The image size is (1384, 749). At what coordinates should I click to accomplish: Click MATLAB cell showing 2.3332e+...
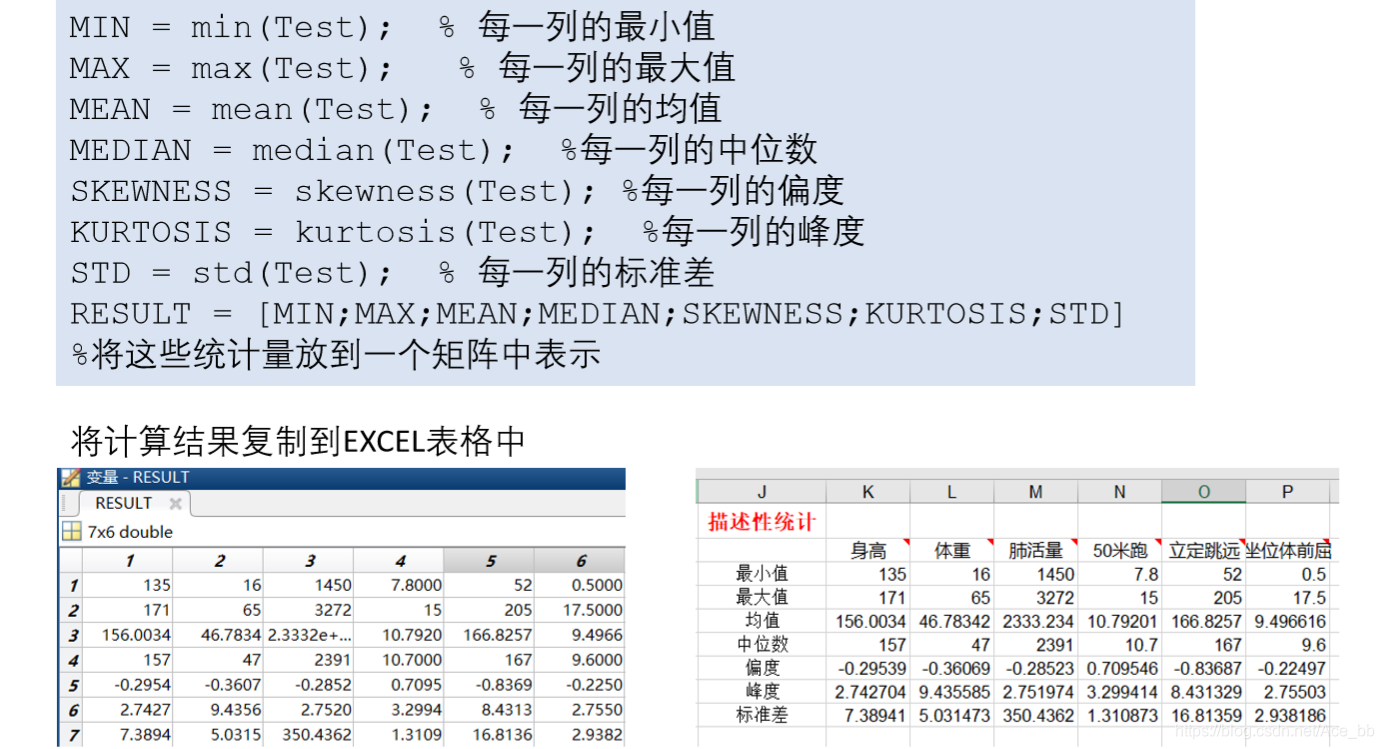pyautogui.click(x=310, y=635)
